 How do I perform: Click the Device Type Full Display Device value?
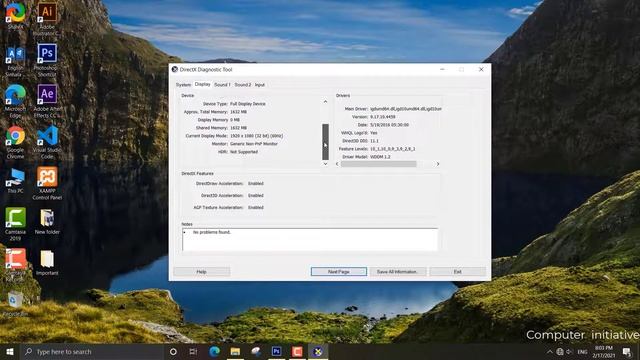(x=248, y=104)
